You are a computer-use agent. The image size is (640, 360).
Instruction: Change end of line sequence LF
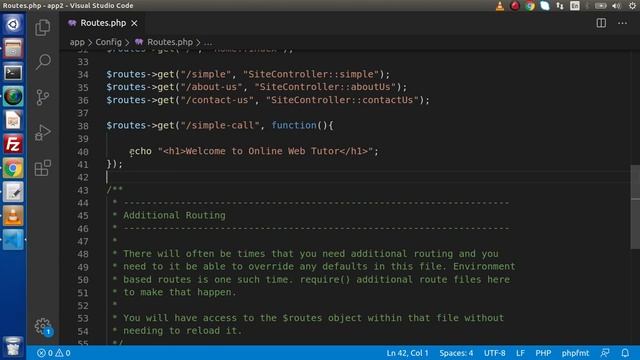520,353
